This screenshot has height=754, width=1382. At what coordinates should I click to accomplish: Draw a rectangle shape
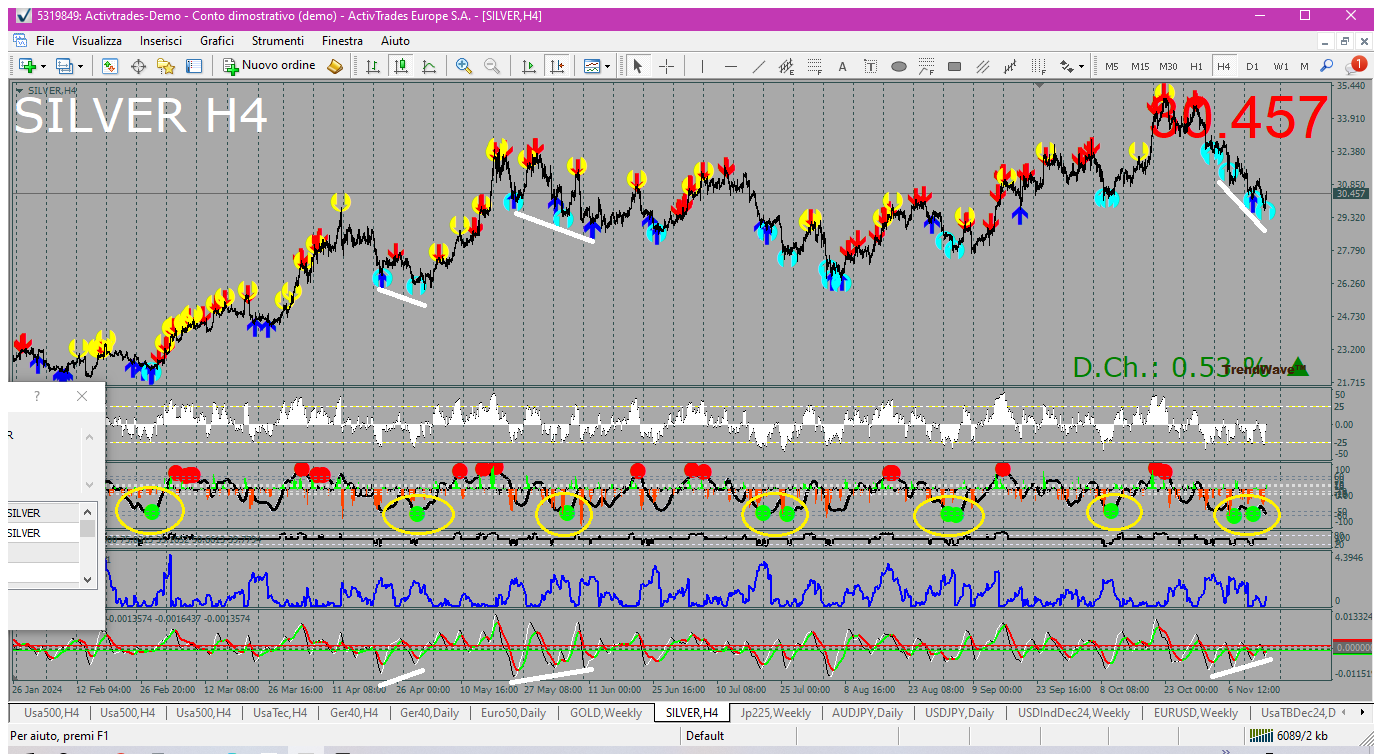pyautogui.click(x=955, y=66)
